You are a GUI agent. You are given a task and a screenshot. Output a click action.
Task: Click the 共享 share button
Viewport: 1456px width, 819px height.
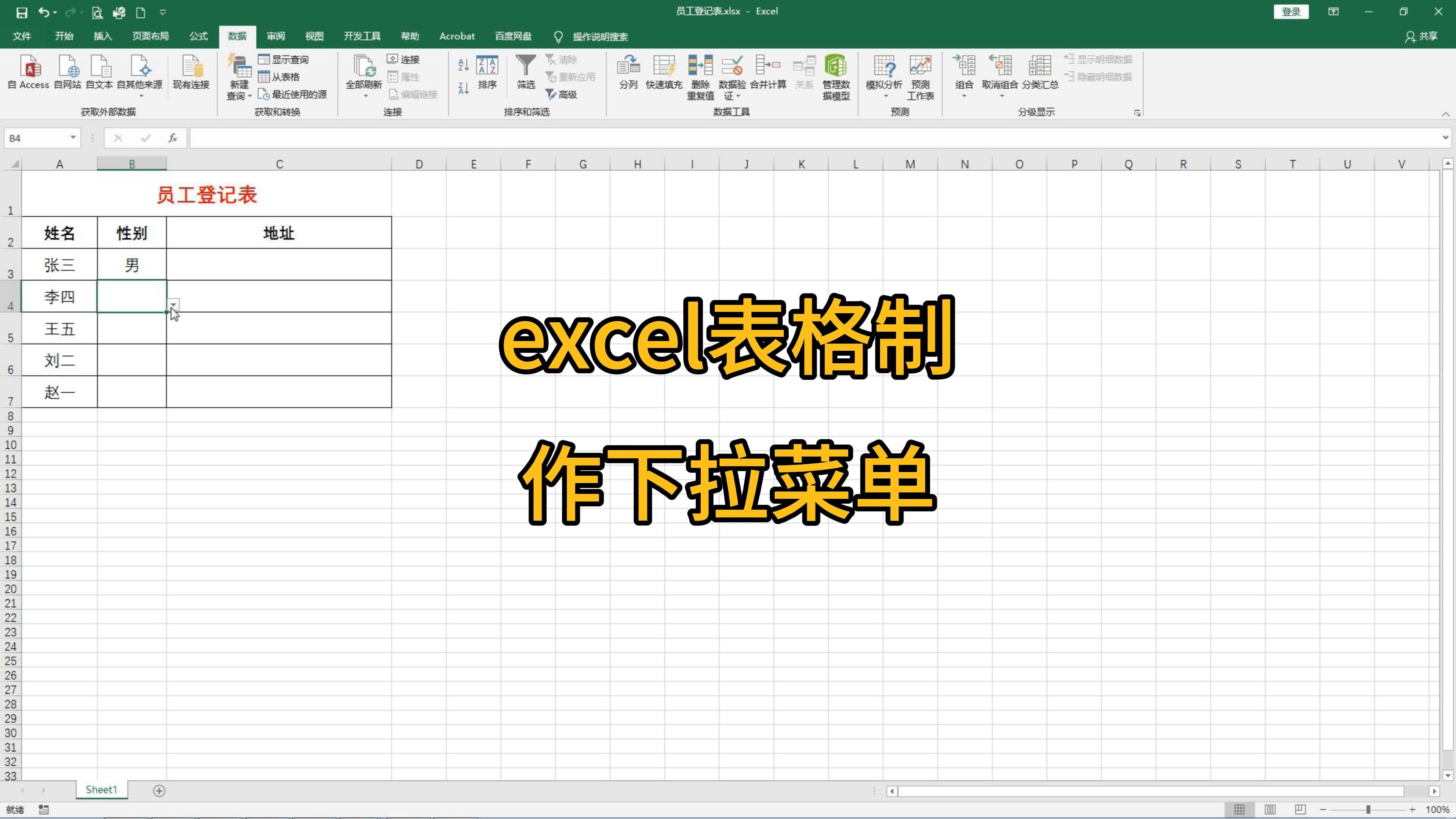point(1421,36)
